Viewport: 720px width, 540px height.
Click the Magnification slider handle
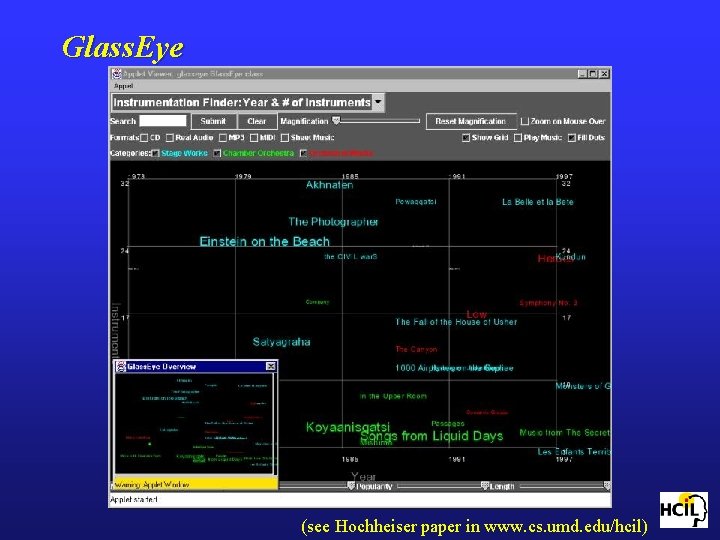click(336, 120)
